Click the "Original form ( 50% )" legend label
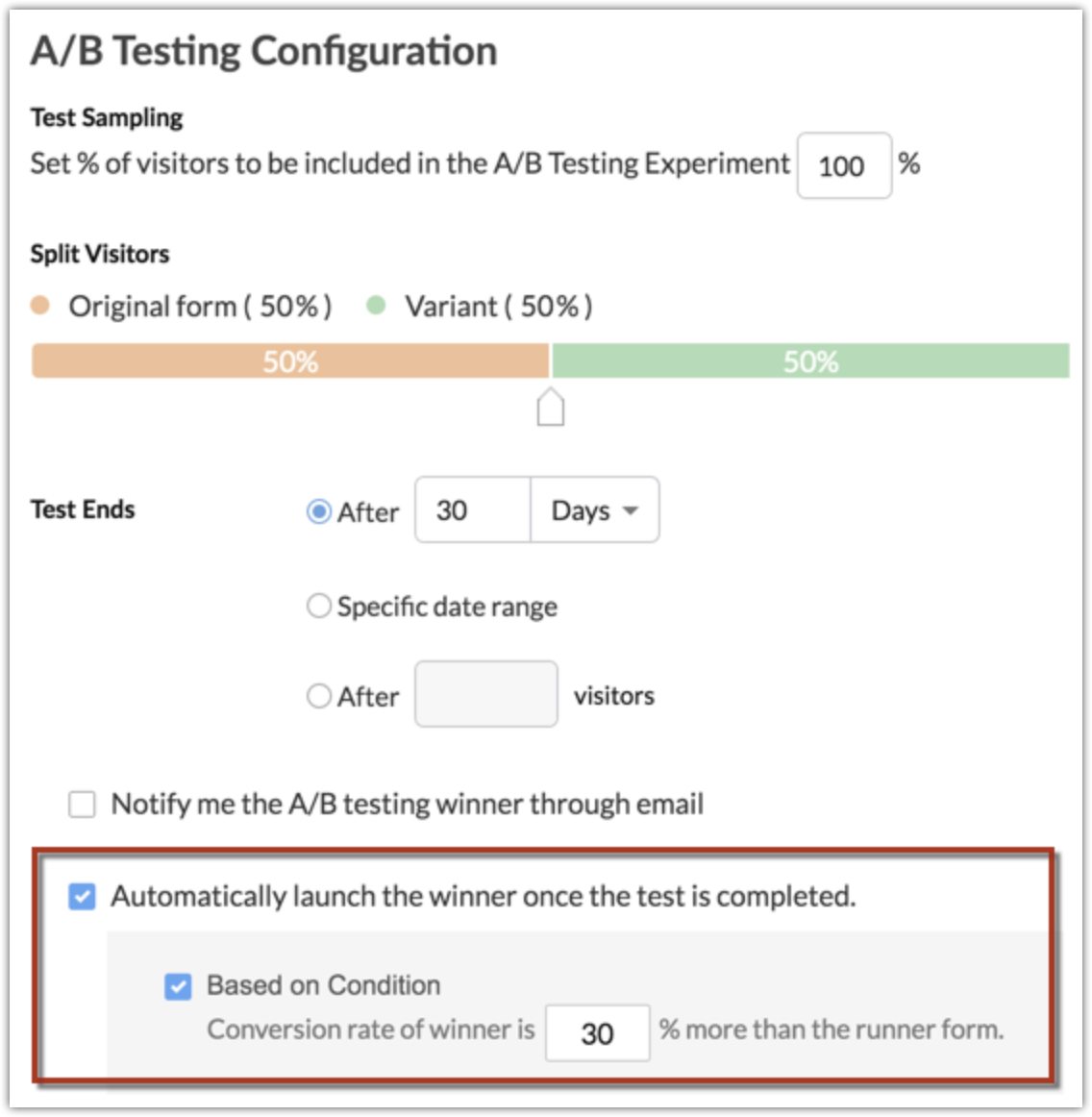 coord(200,307)
